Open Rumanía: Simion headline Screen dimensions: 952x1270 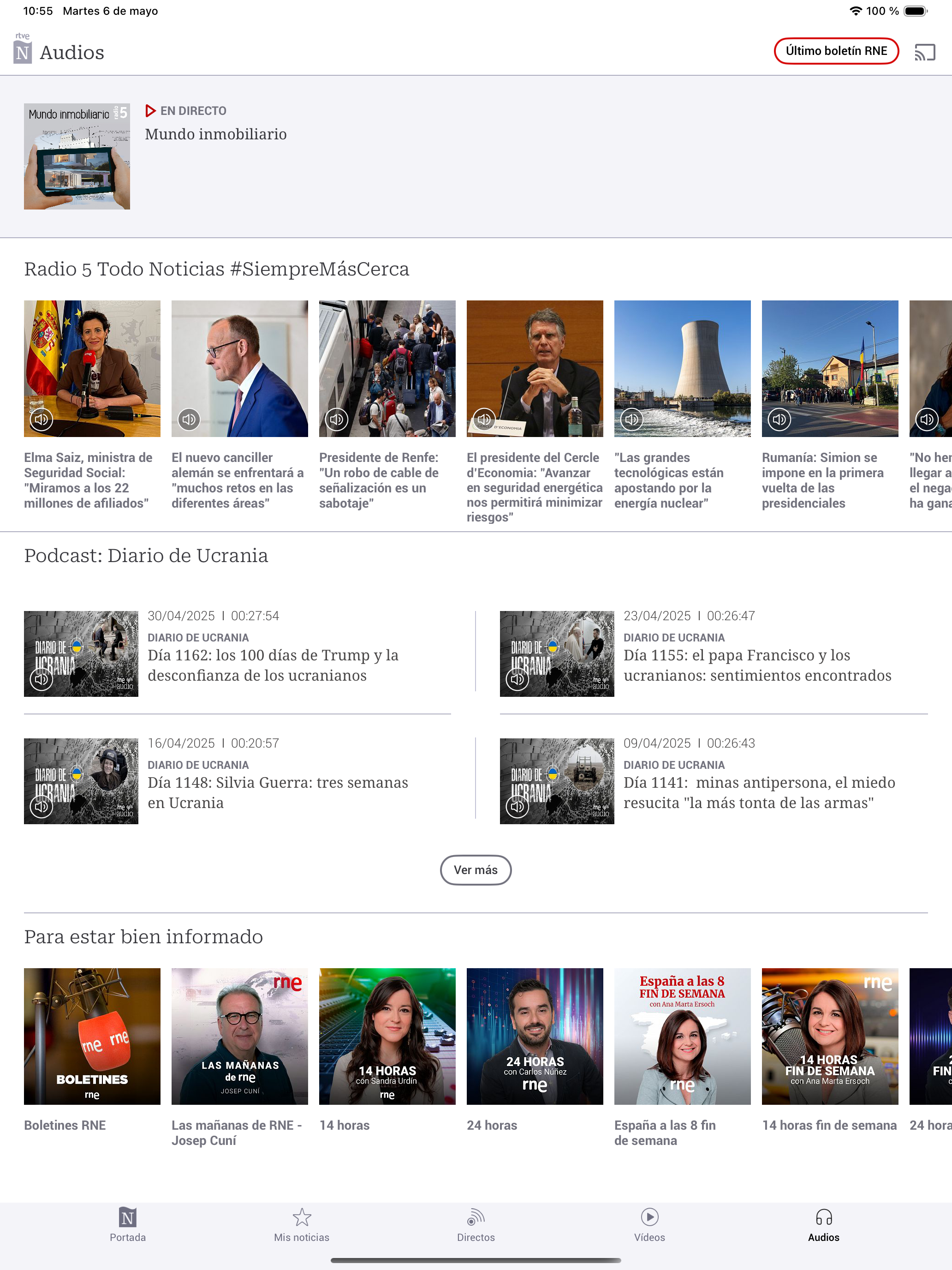(823, 480)
